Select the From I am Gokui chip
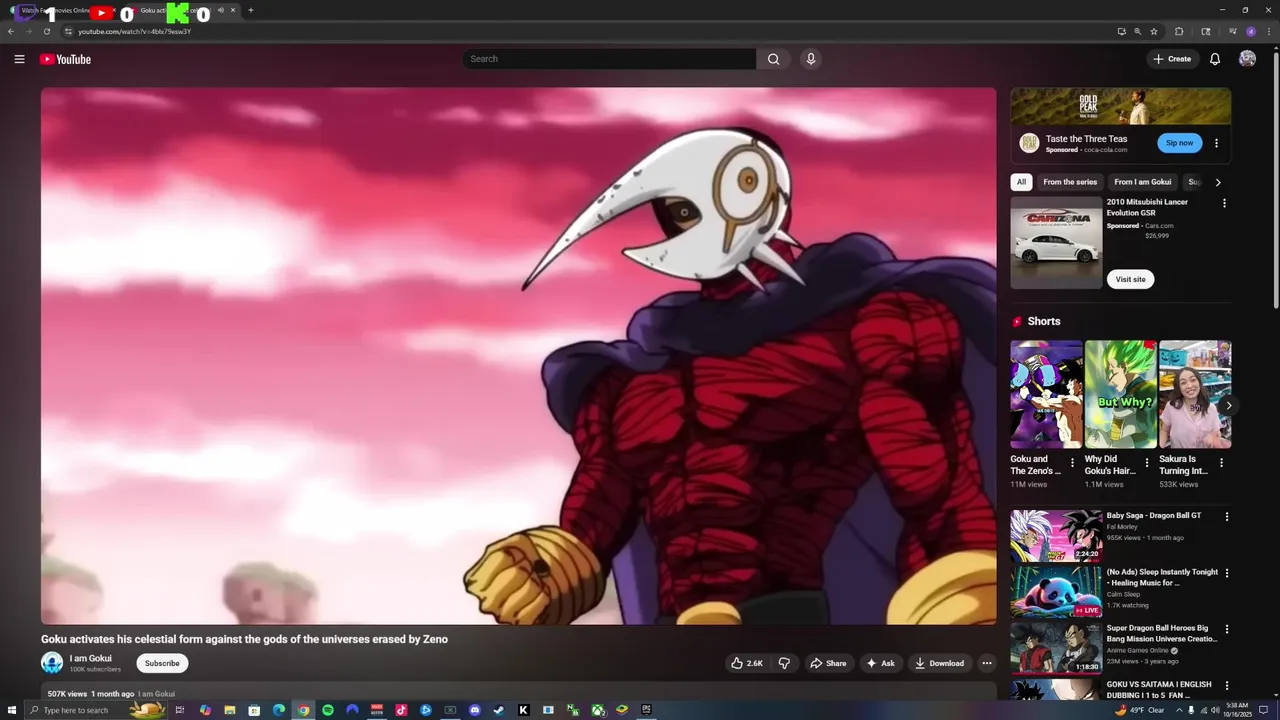Viewport: 1280px width, 720px height. [x=1142, y=182]
